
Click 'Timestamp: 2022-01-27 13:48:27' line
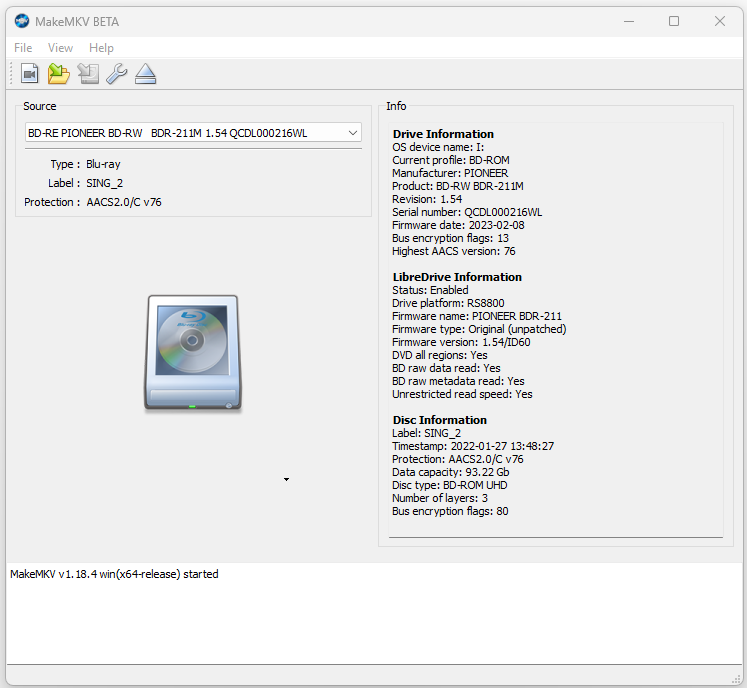pyautogui.click(x=473, y=446)
